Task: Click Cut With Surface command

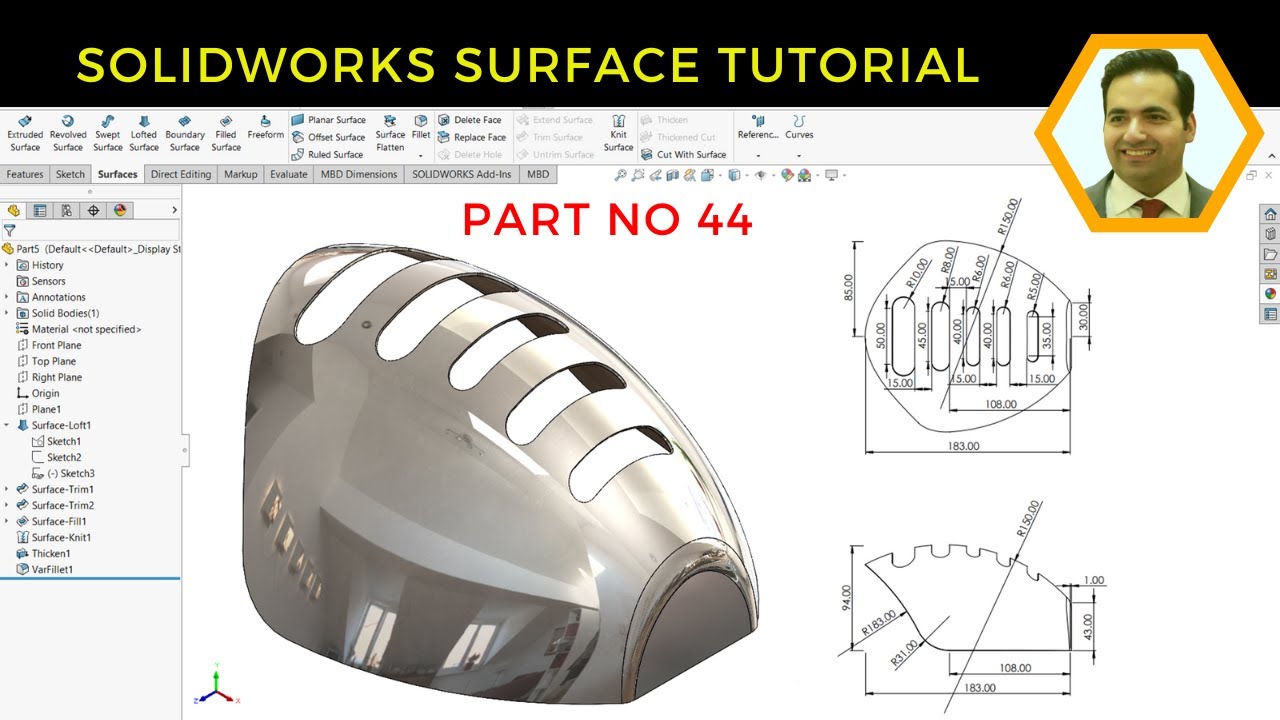Action: point(683,154)
